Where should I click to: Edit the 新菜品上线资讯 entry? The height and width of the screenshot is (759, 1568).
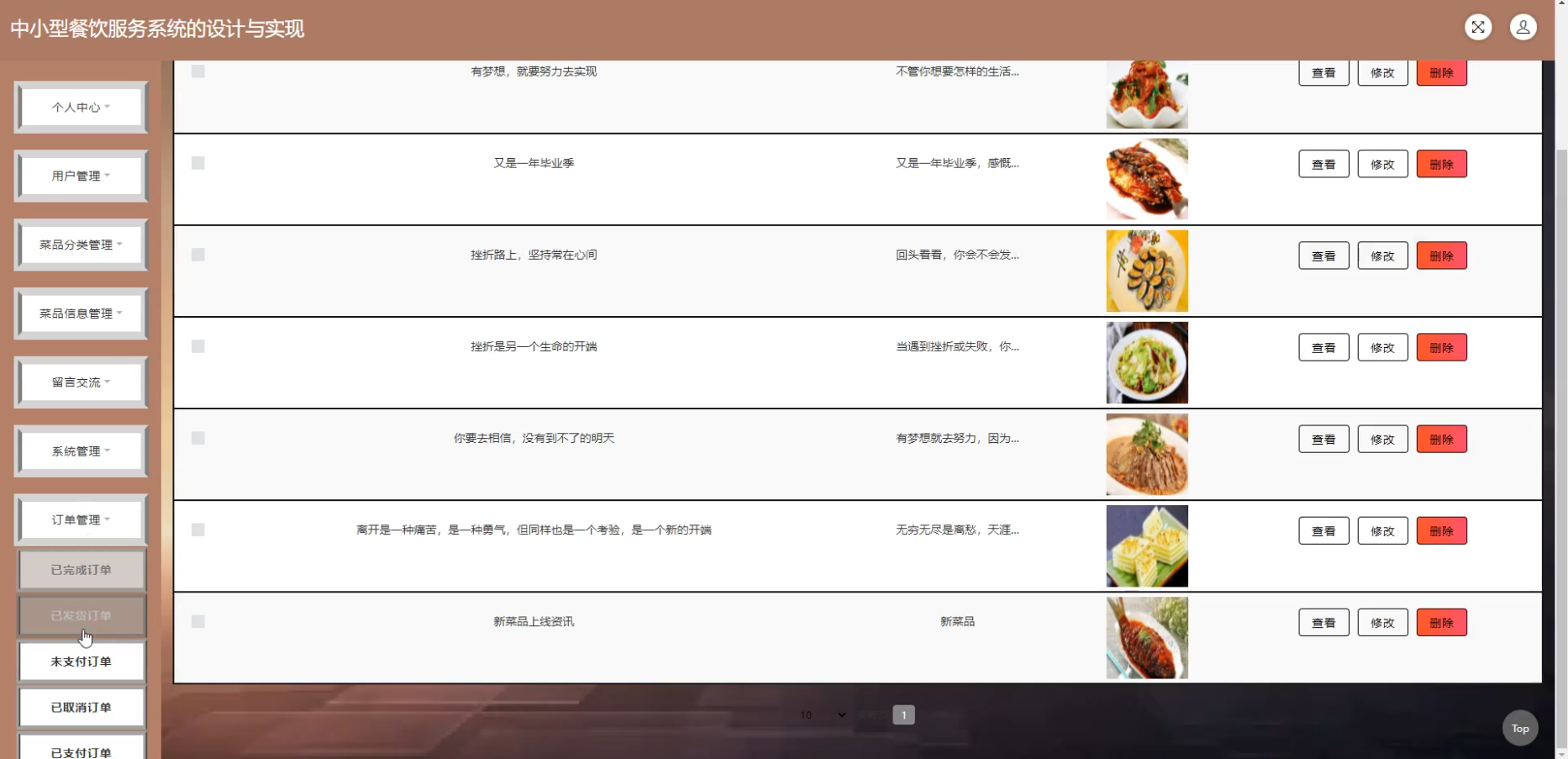point(1382,622)
